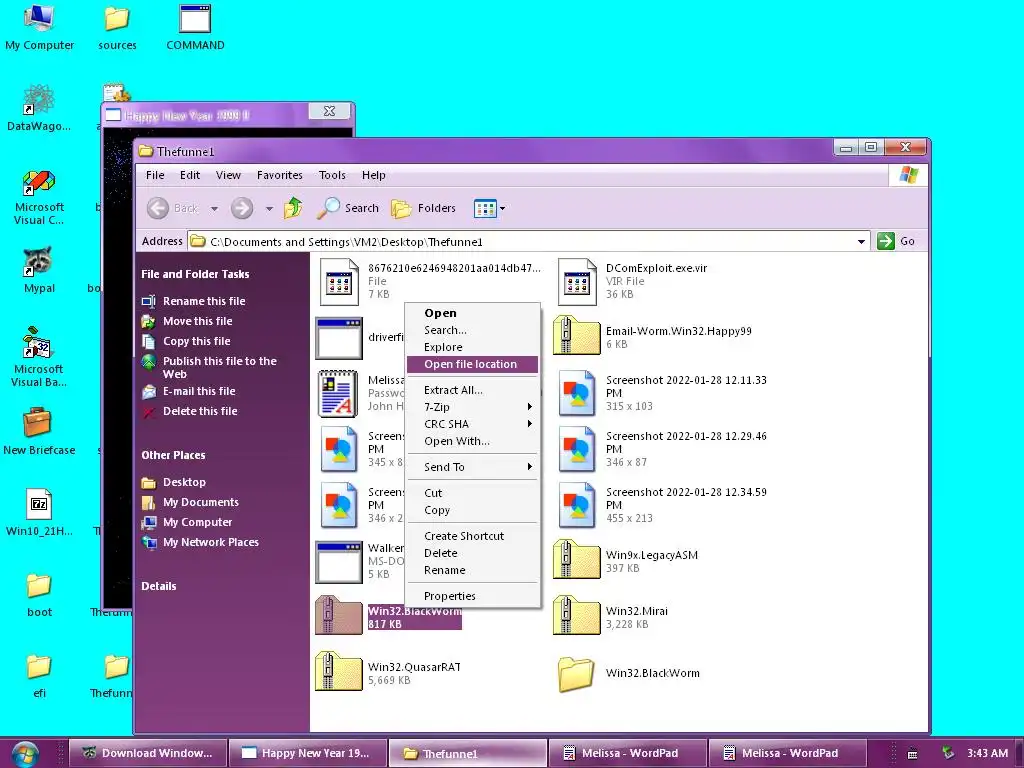Choose Delete in the context menu

pos(472,552)
